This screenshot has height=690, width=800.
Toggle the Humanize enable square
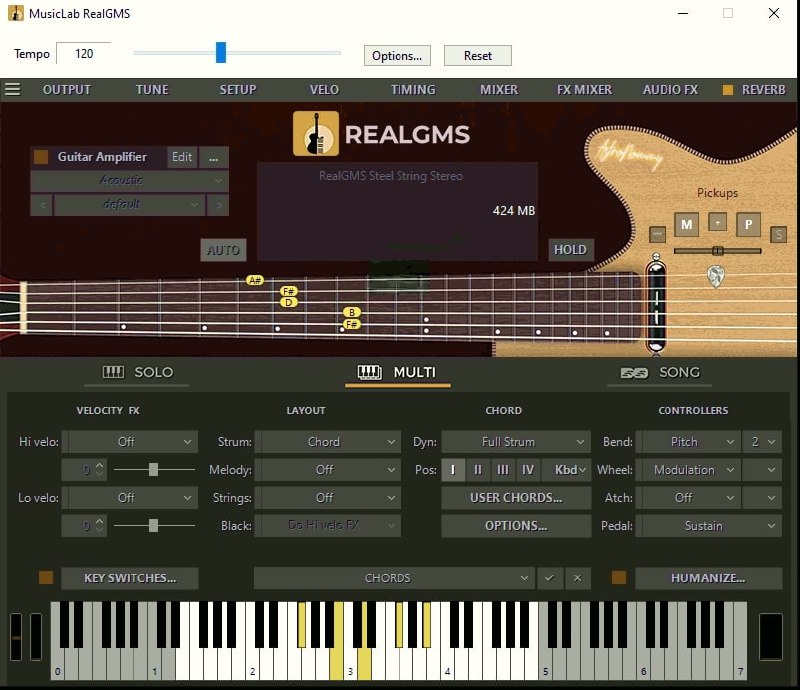coord(619,578)
